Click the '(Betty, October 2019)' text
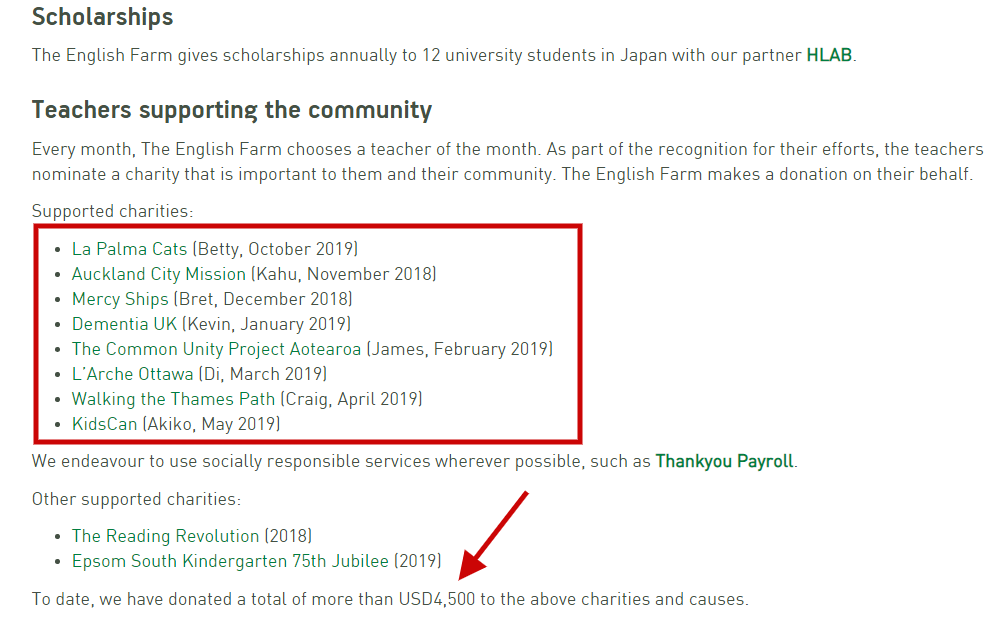Image resolution: width=1008 pixels, height=622 pixels. tap(275, 249)
